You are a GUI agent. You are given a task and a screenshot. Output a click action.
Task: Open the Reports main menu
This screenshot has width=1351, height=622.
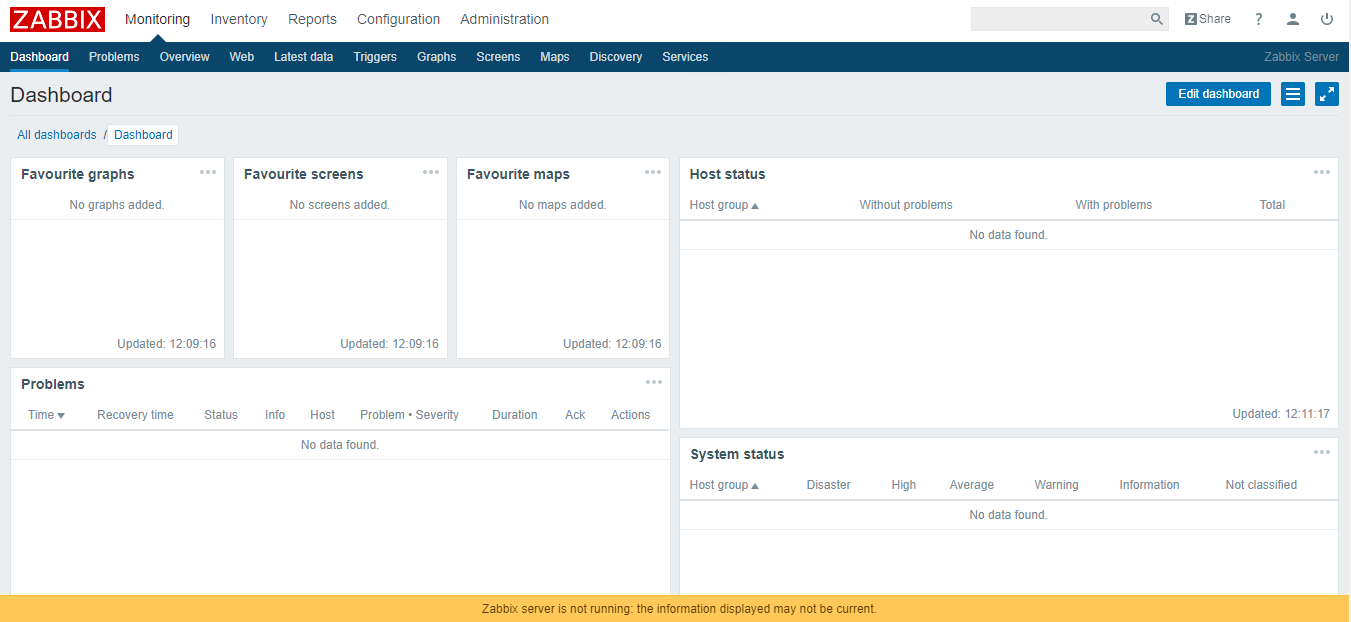(312, 19)
